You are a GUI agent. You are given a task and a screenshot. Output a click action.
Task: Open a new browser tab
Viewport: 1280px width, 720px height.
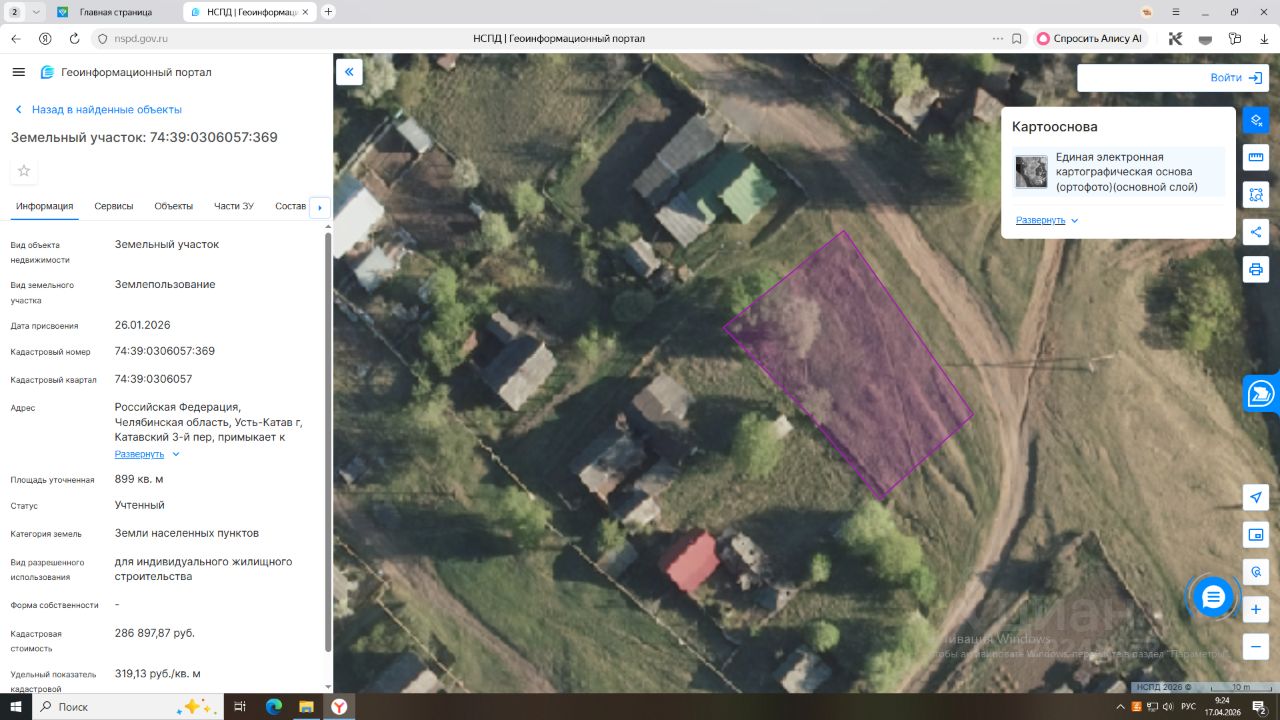tap(328, 12)
